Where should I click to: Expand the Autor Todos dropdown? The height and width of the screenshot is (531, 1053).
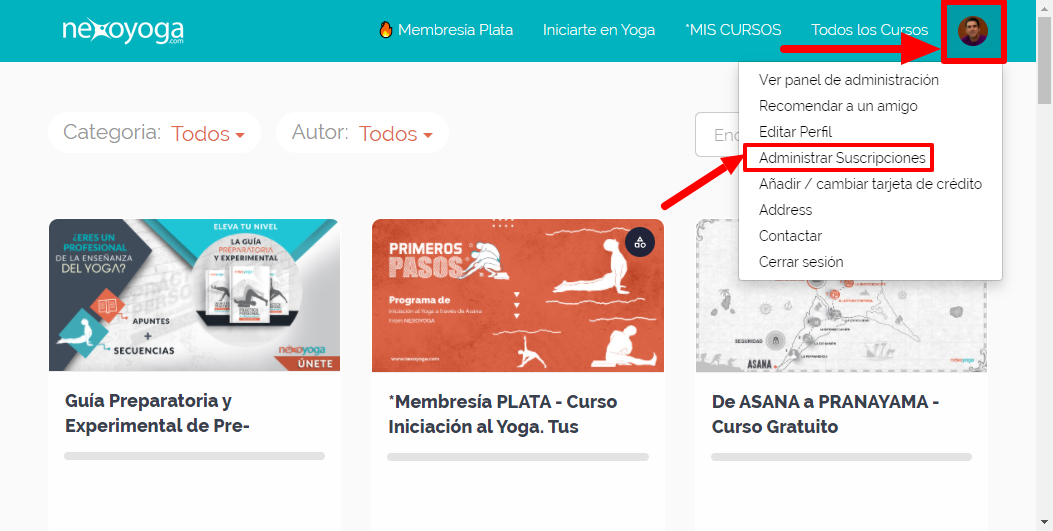pyautogui.click(x=396, y=134)
